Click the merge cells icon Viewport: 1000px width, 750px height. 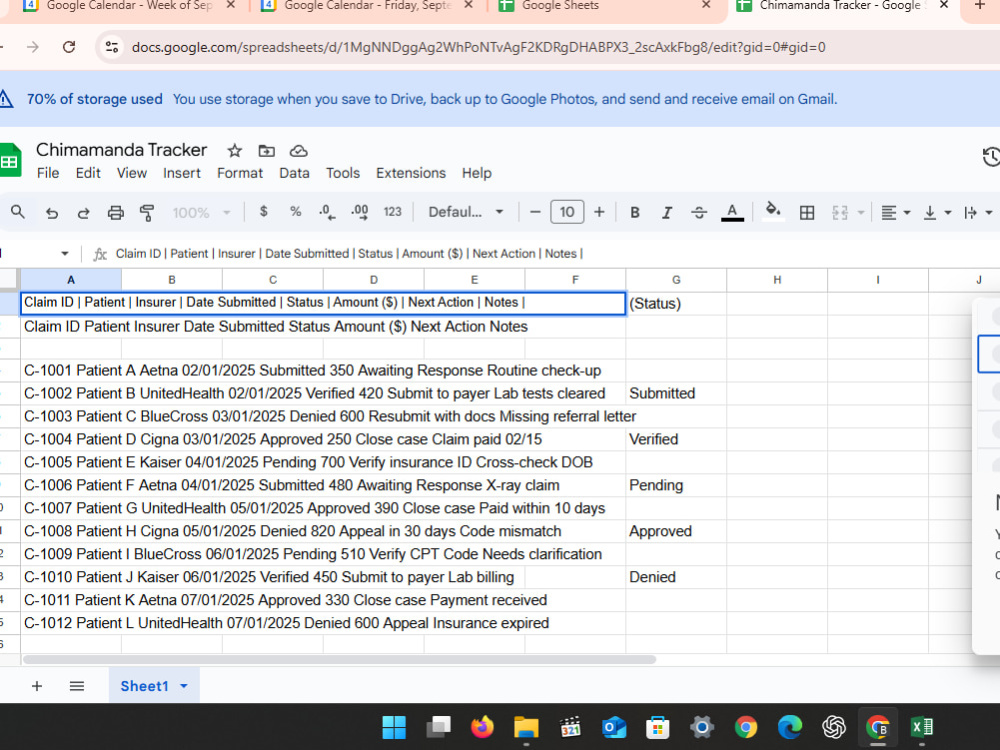pyautogui.click(x=840, y=212)
